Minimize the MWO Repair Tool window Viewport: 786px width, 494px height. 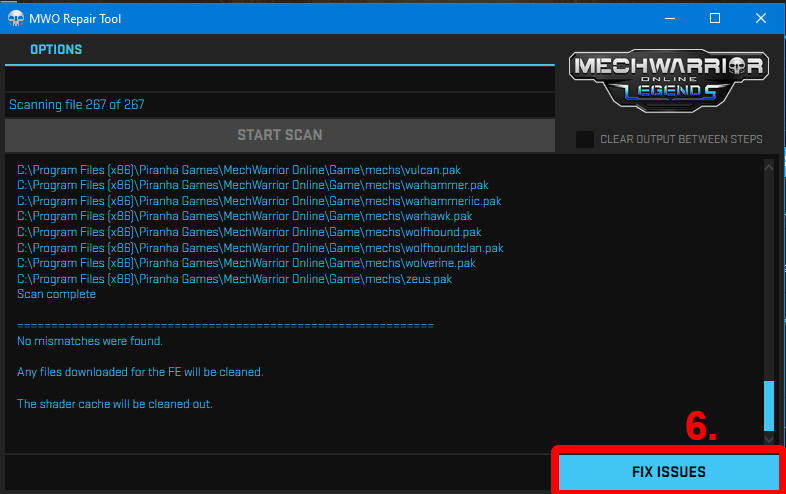(668, 17)
